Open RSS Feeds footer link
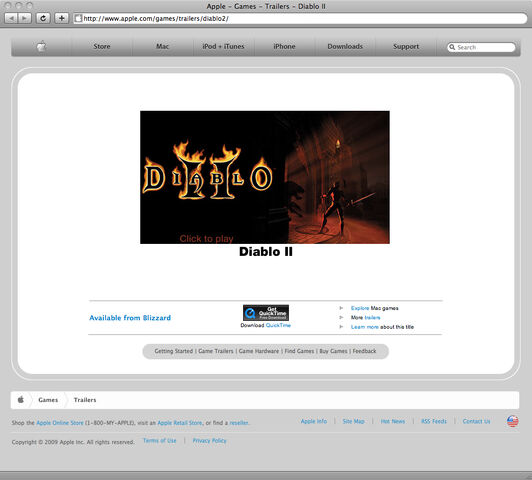The image size is (532, 480). point(434,421)
